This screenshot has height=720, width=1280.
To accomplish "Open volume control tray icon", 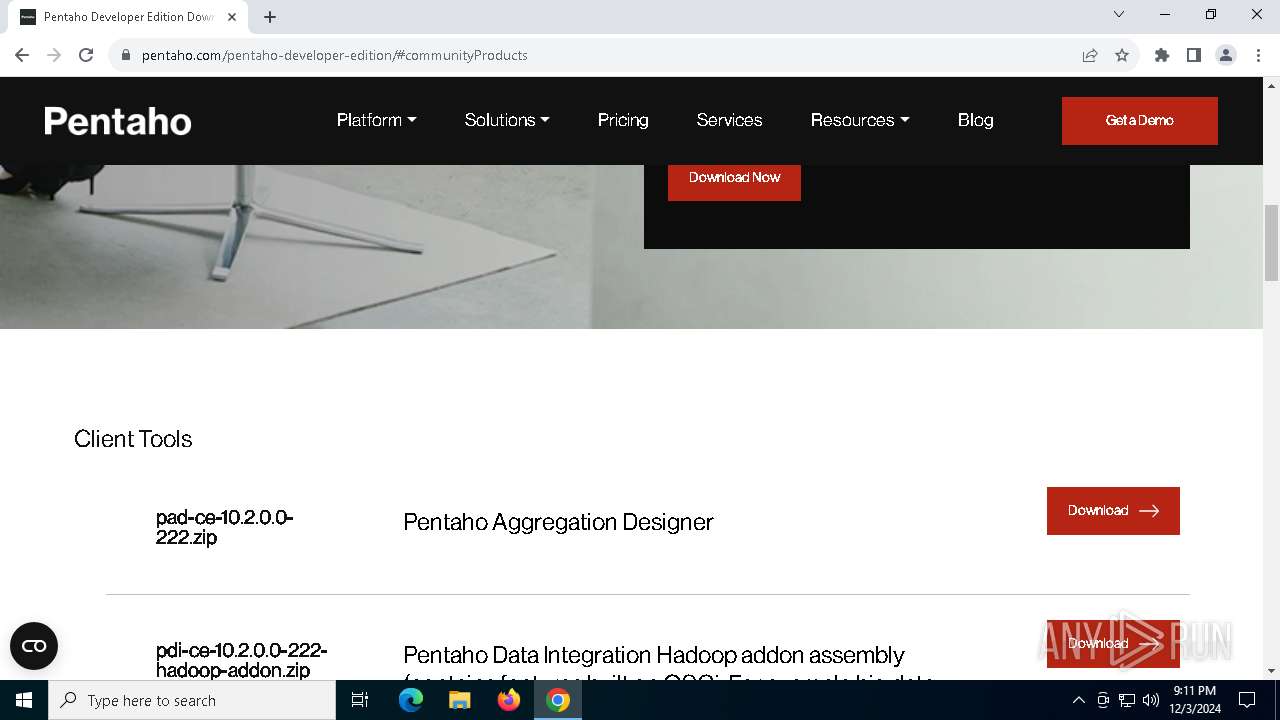I will point(1151,700).
